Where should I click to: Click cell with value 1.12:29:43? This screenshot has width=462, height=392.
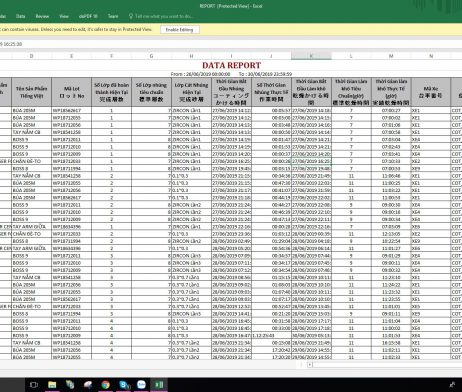tap(271, 335)
